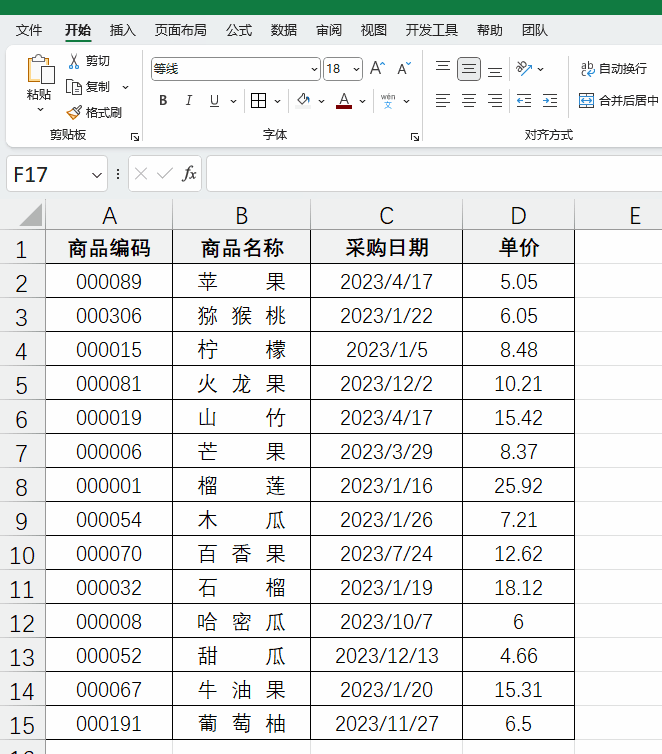Open the 文件 File menu

29,30
